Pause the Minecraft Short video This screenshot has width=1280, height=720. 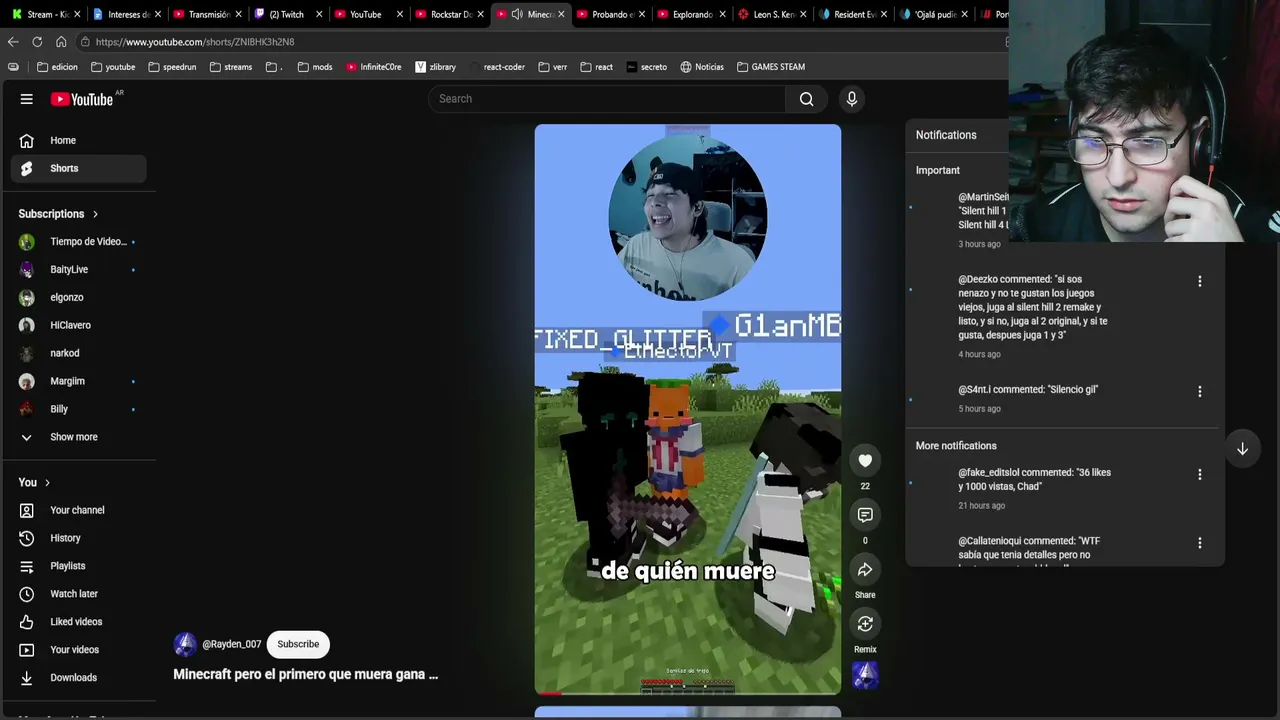[x=688, y=410]
